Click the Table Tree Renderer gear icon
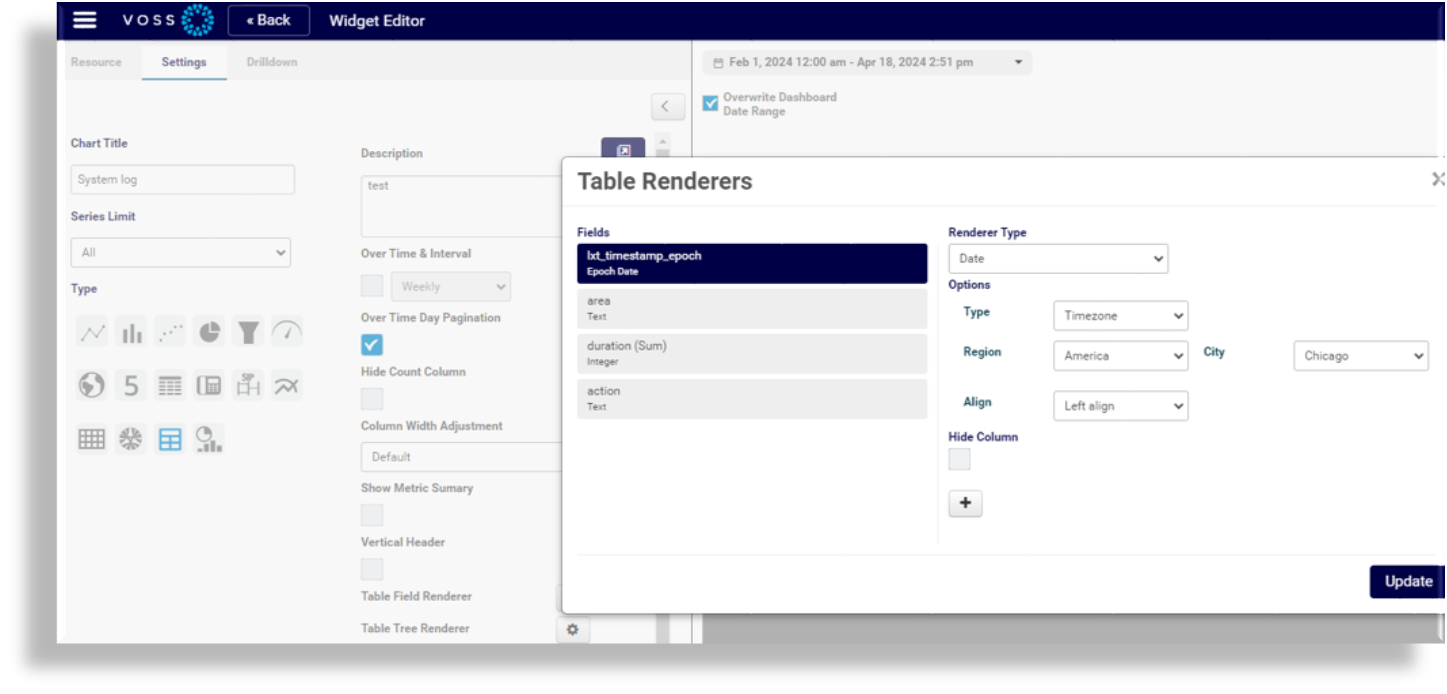This screenshot has height=694, width=1447. pyautogui.click(x=572, y=629)
